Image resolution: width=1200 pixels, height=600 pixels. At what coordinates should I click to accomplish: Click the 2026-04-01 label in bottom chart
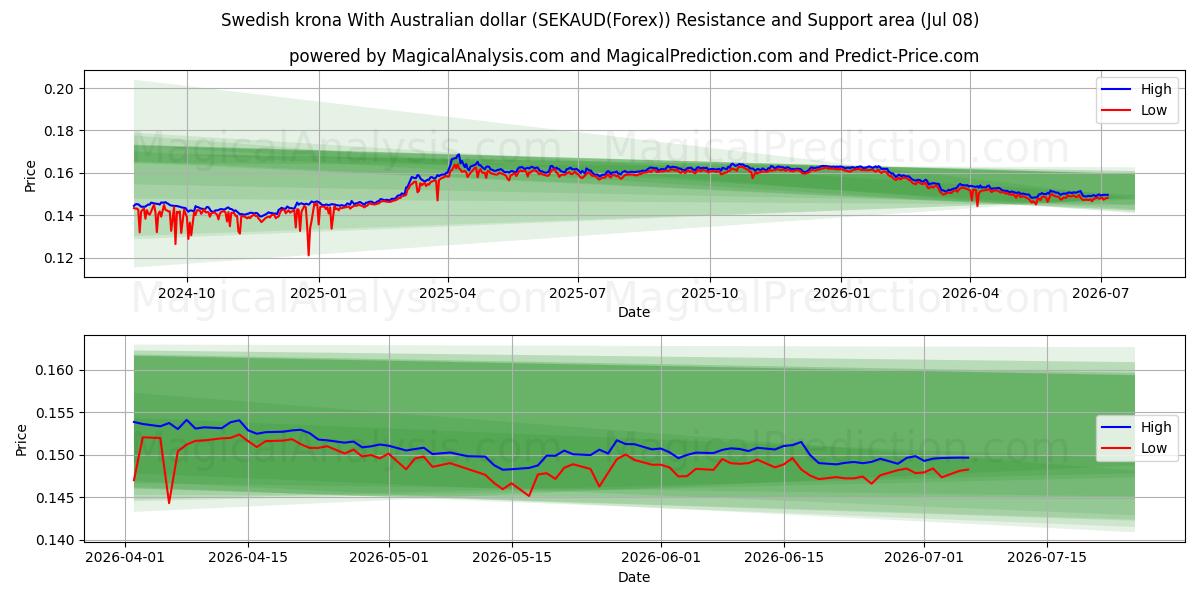(x=125, y=558)
